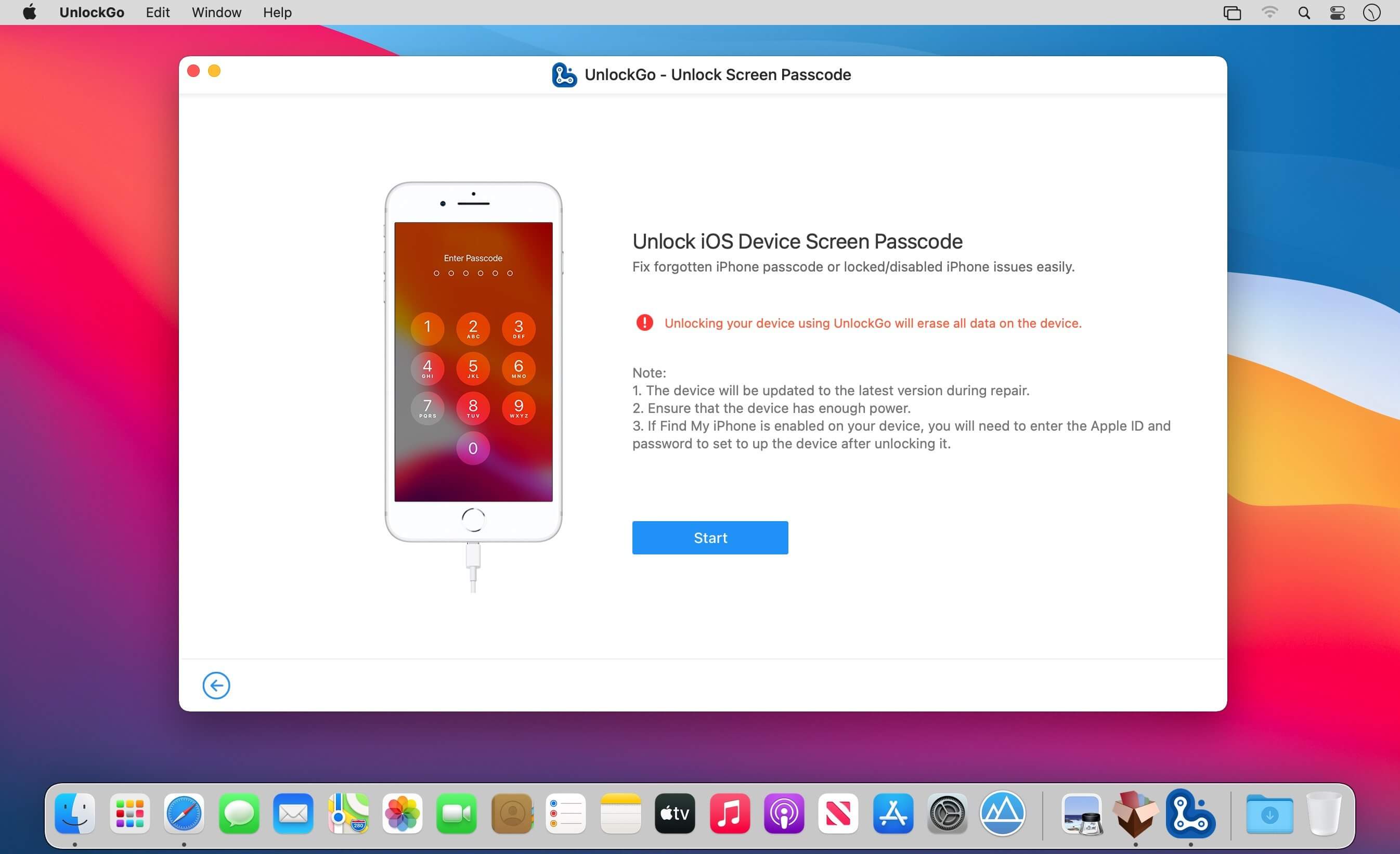1400x854 pixels.
Task: Click the red warning exclamation icon
Action: pyautogui.click(x=644, y=323)
